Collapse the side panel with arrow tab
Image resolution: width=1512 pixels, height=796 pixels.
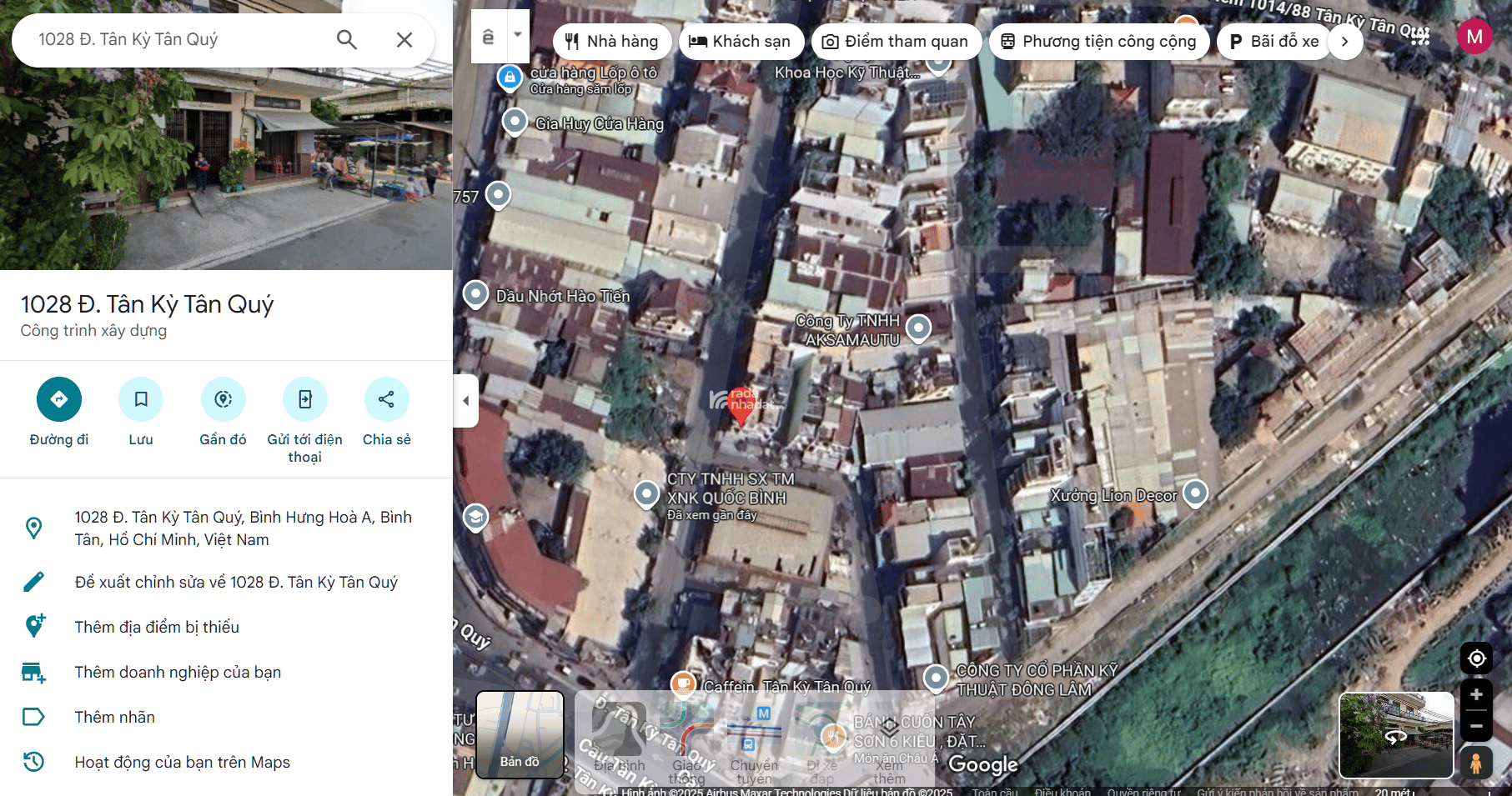465,401
